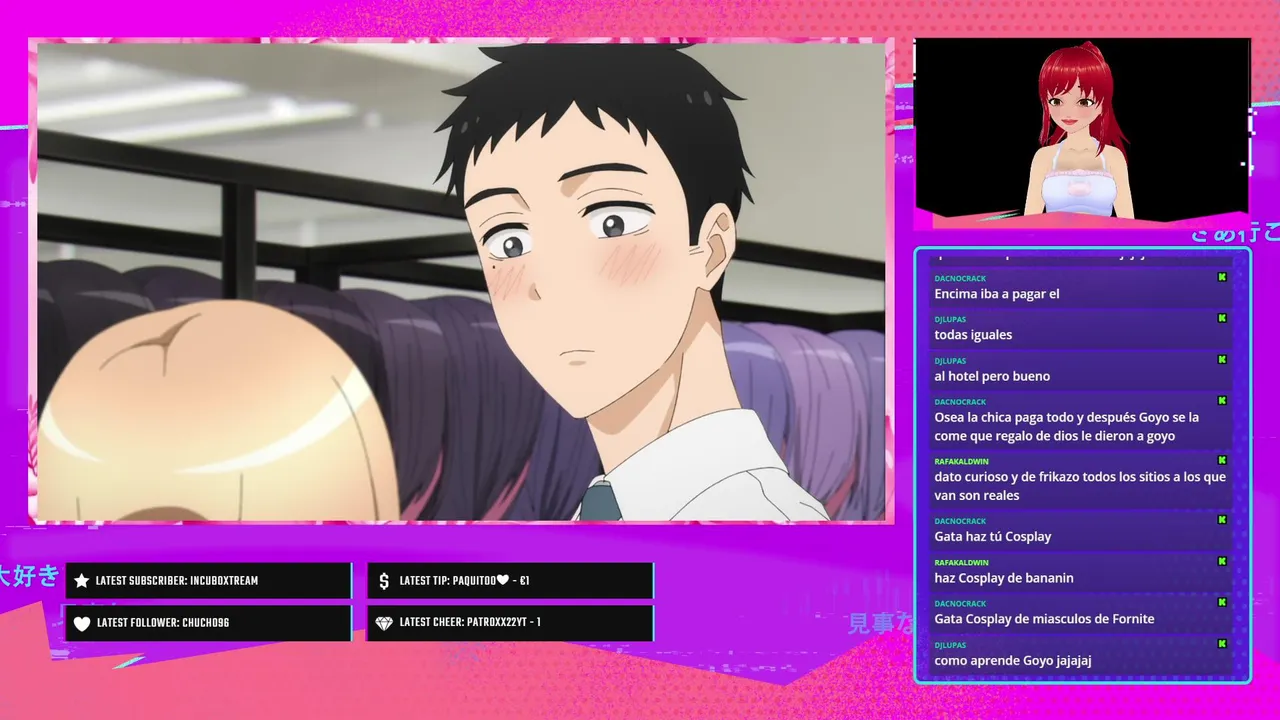
Task: Click green badge on 'Gata haz tú Cosplay'
Action: coord(1222,520)
